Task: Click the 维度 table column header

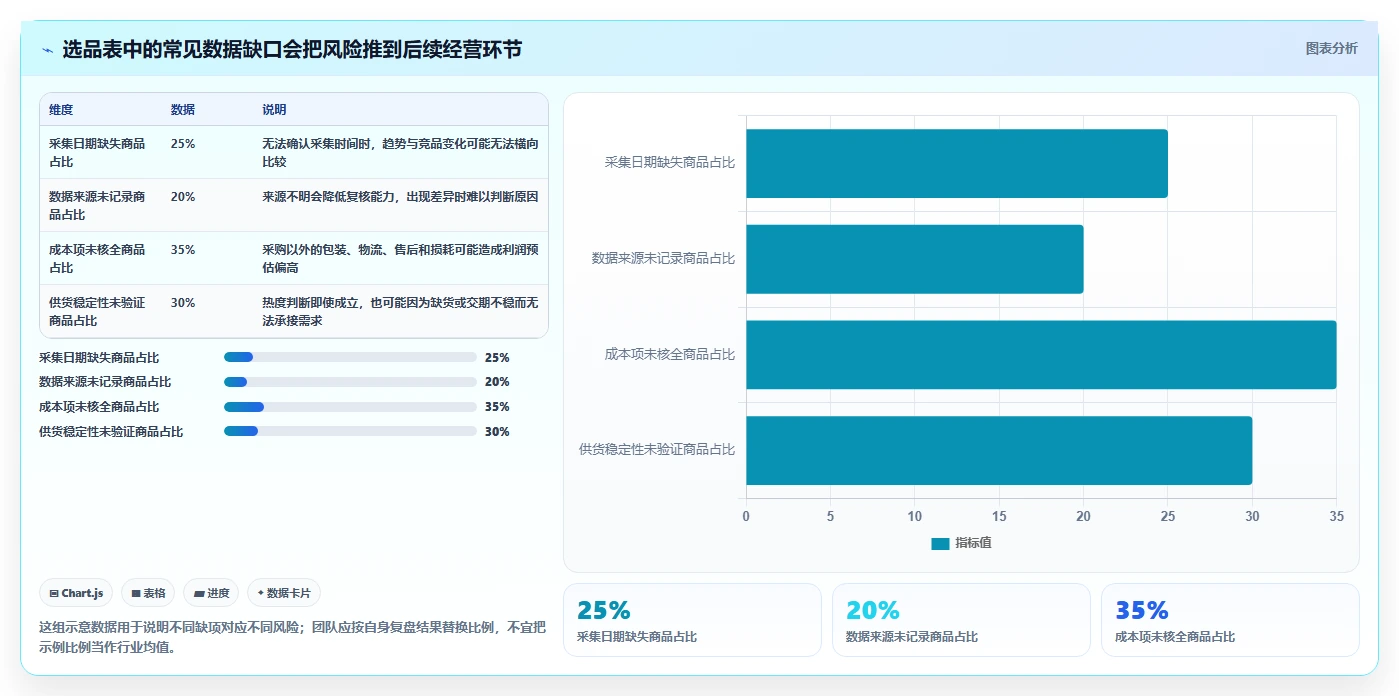Action: tap(61, 110)
